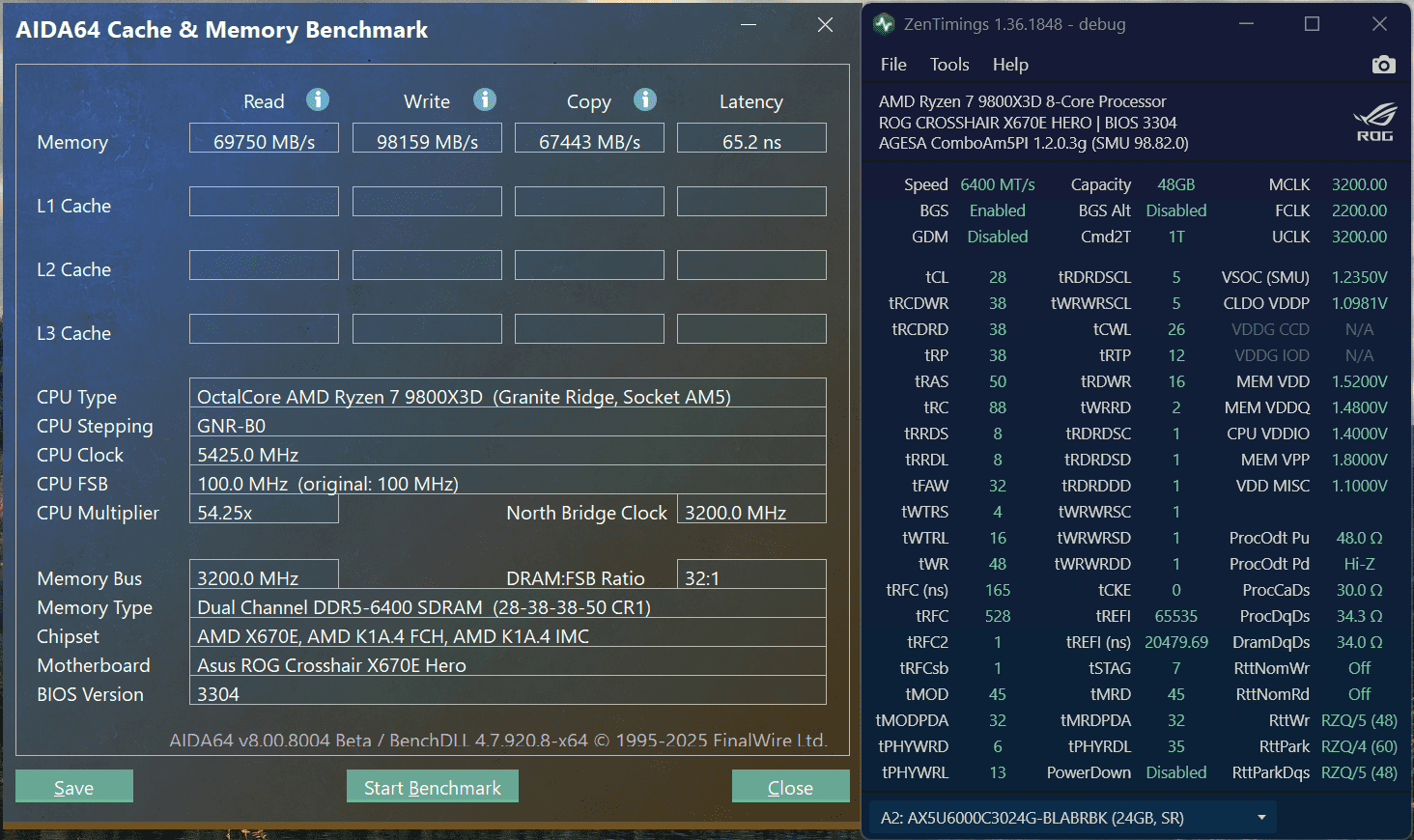Minimize the ZenTimings window

pyautogui.click(x=1246, y=24)
